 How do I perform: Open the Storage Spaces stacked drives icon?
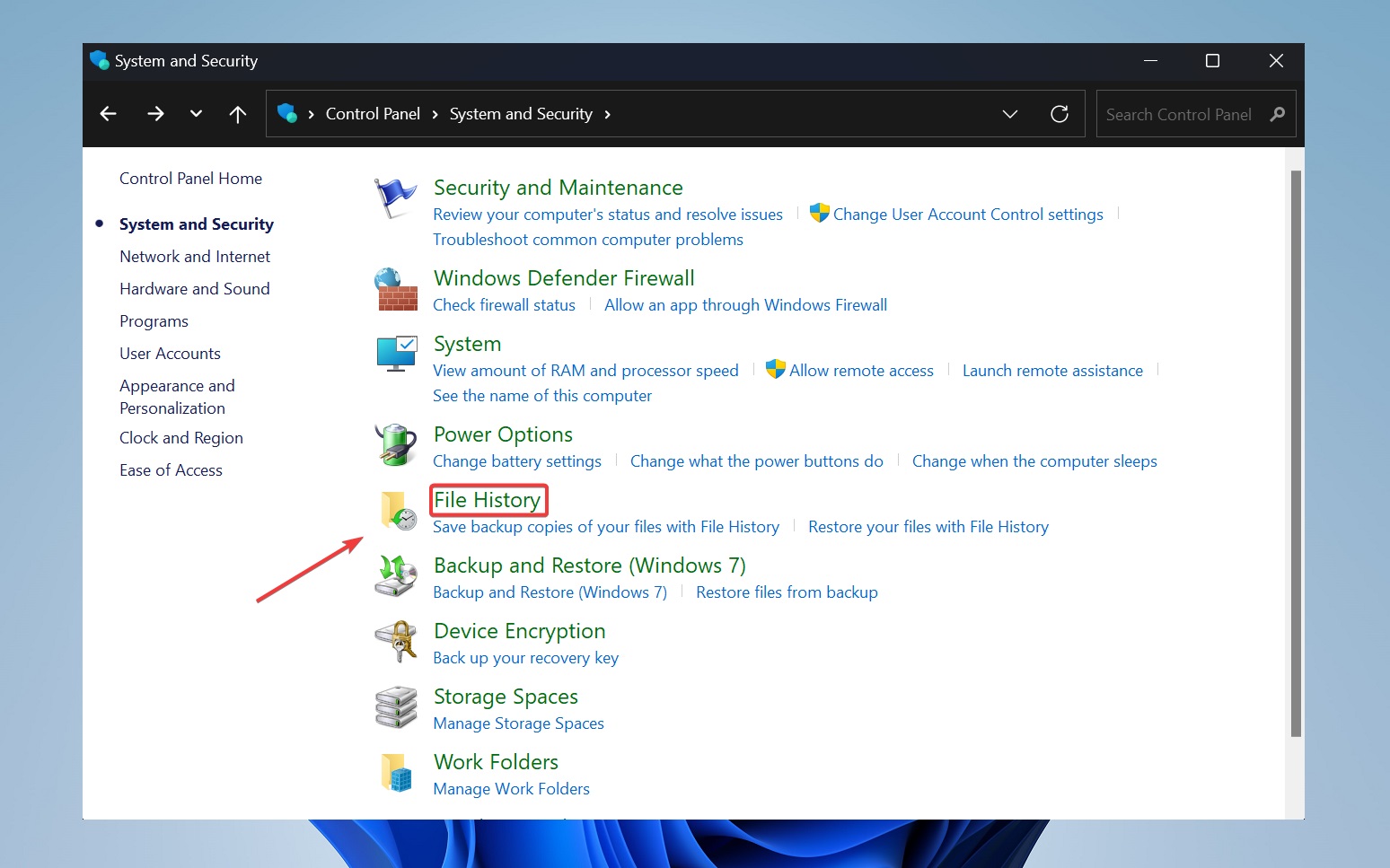coord(396,706)
